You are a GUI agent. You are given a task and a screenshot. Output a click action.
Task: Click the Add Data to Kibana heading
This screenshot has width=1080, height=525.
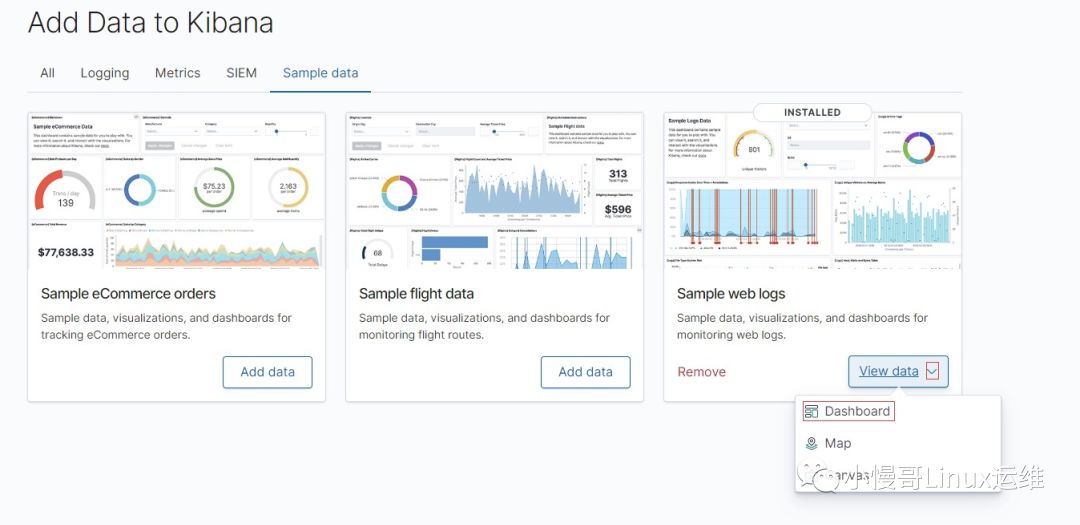(150, 23)
